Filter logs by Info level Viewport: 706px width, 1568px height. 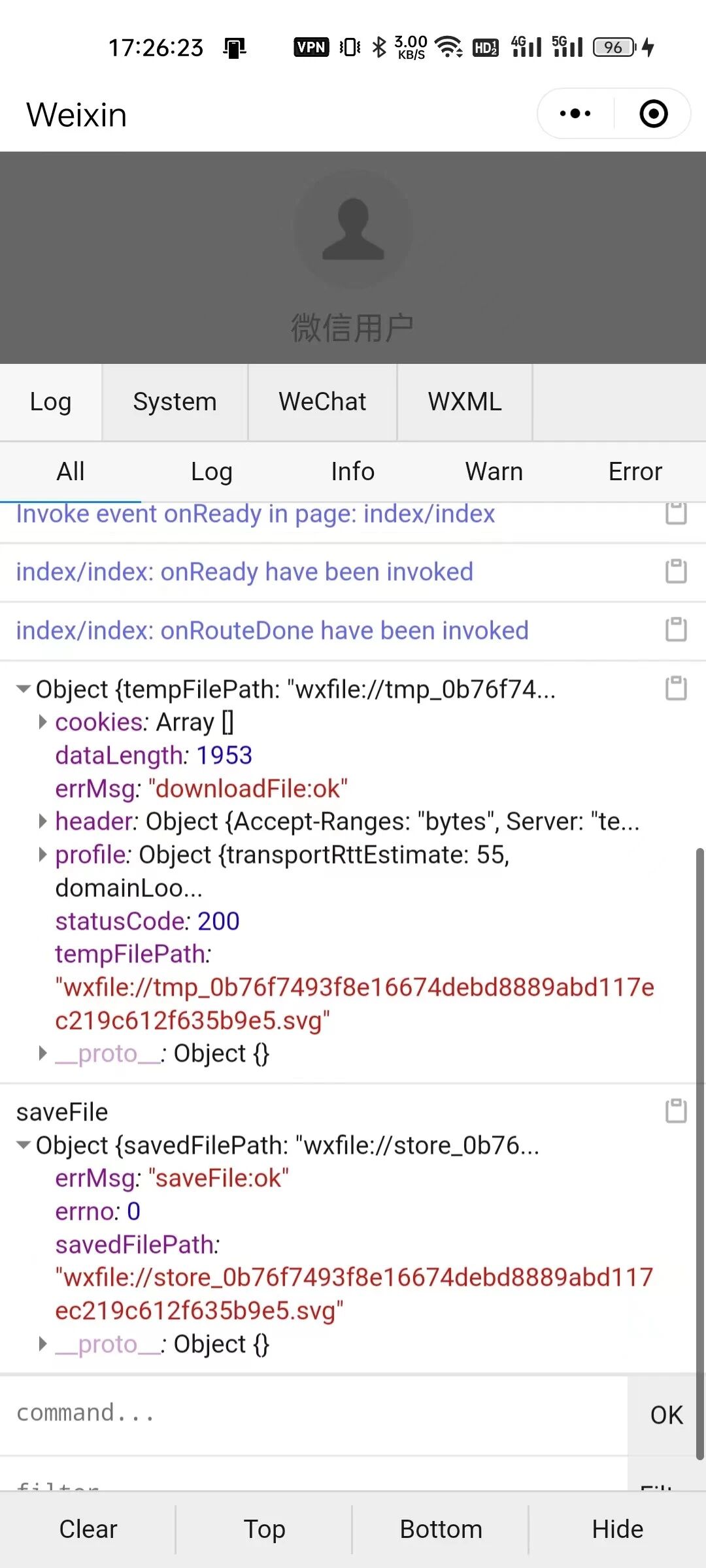pyautogui.click(x=353, y=472)
